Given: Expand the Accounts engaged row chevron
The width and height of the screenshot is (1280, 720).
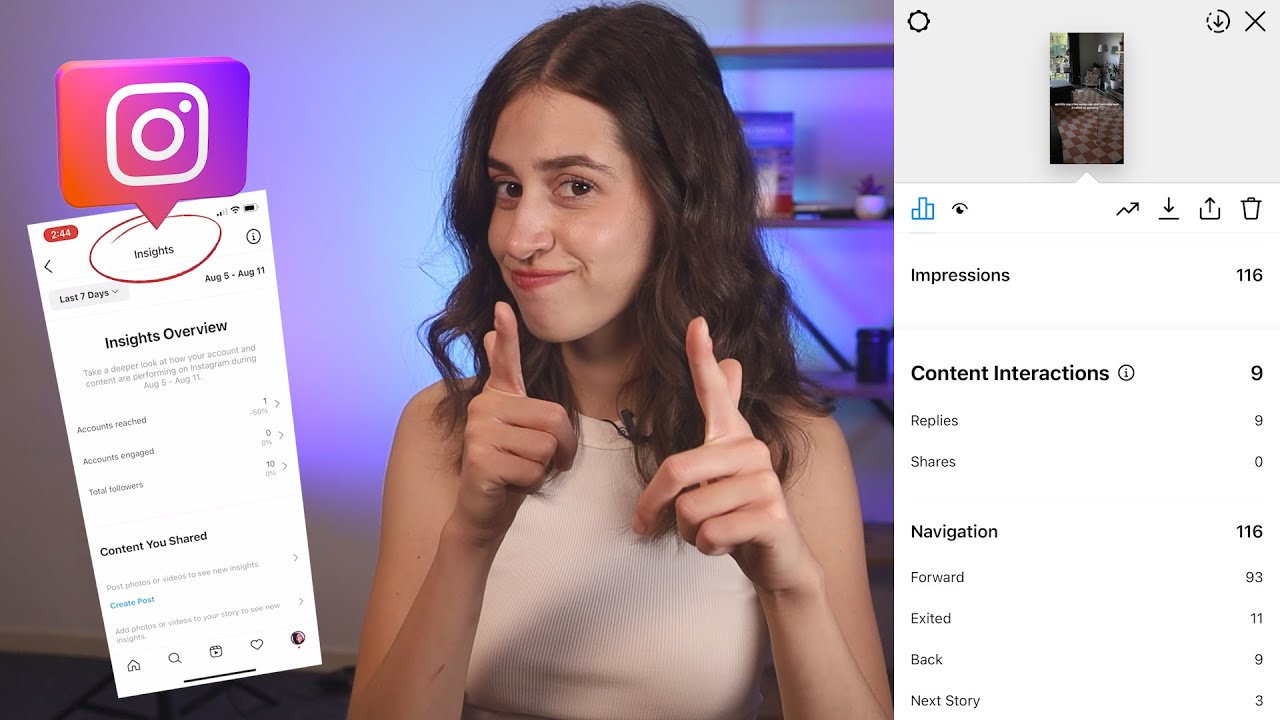Looking at the screenshot, I should click(281, 436).
